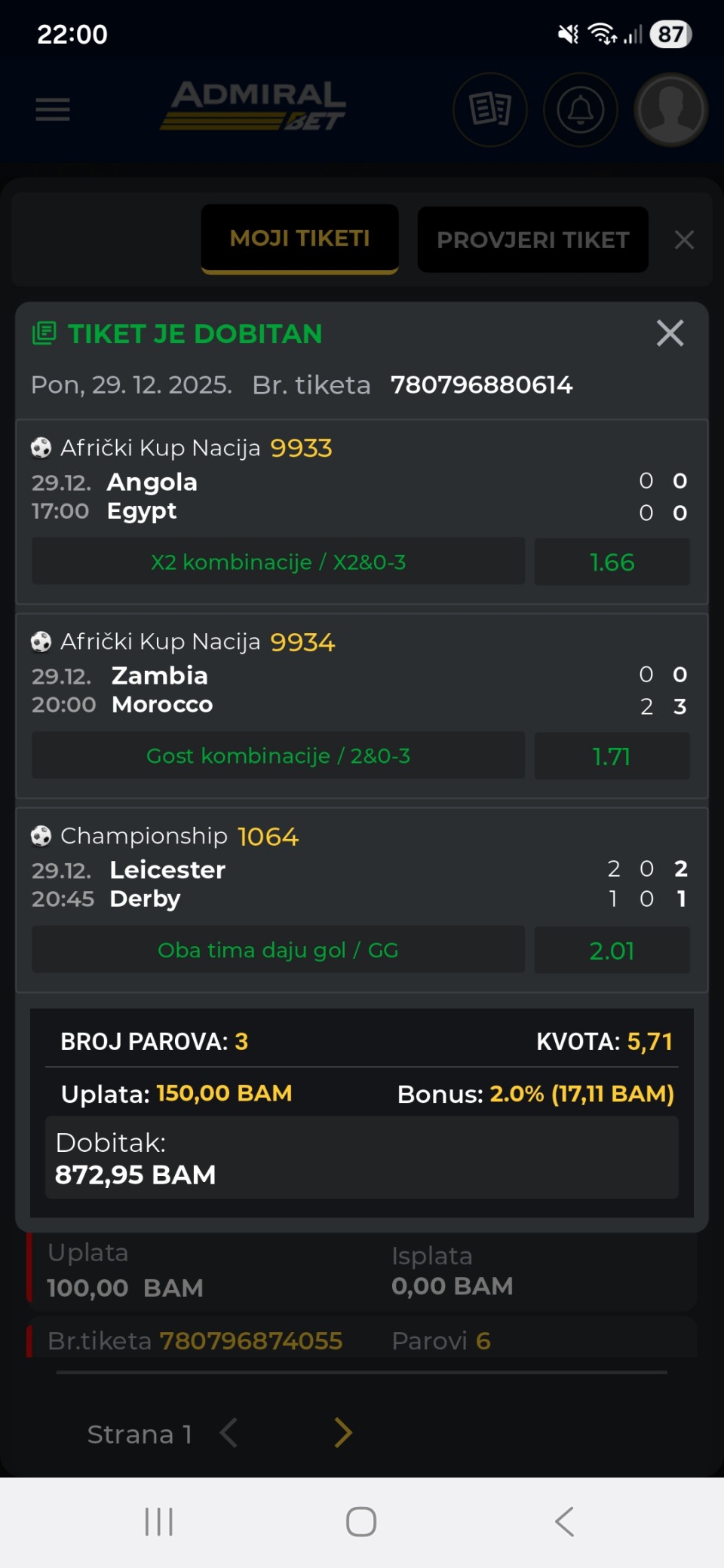The height and width of the screenshot is (1568, 724).
Task: Open ticket number 780796874055
Action: [x=251, y=1341]
